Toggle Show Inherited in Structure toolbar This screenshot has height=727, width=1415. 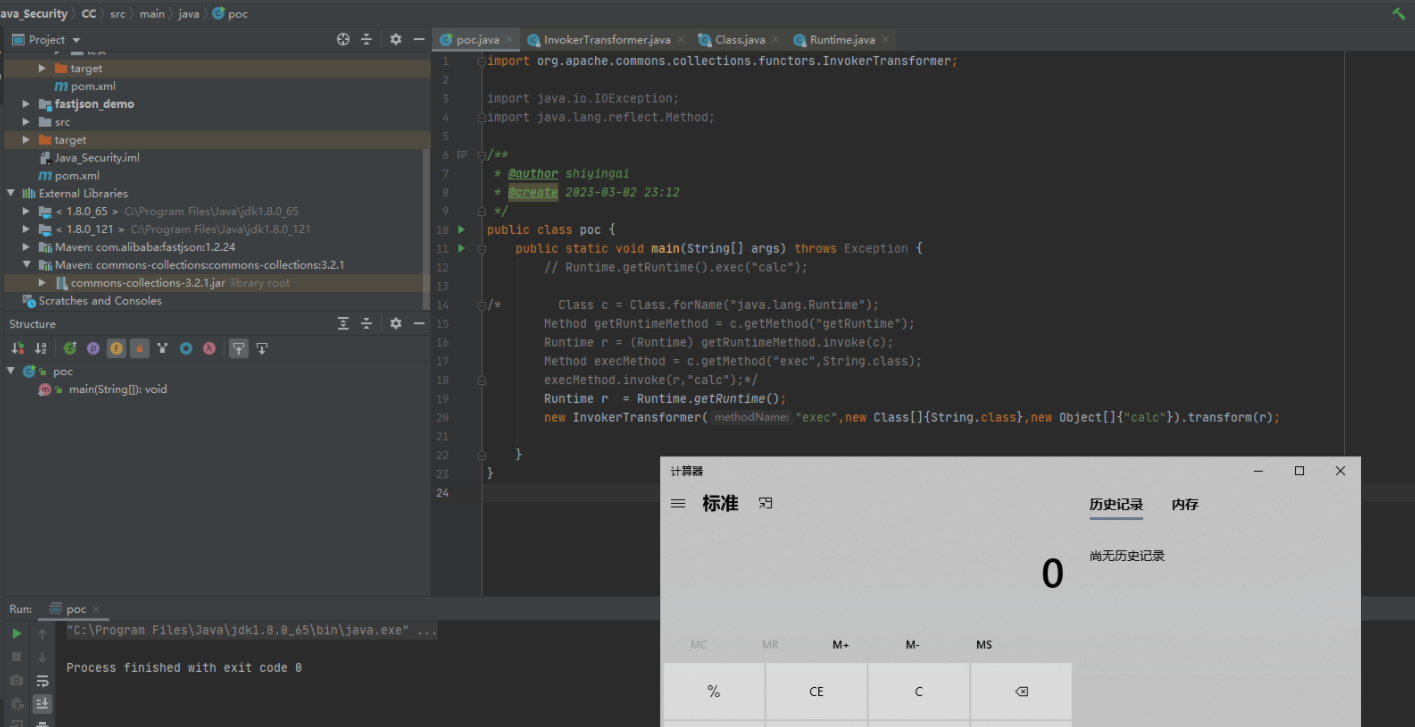coord(70,348)
